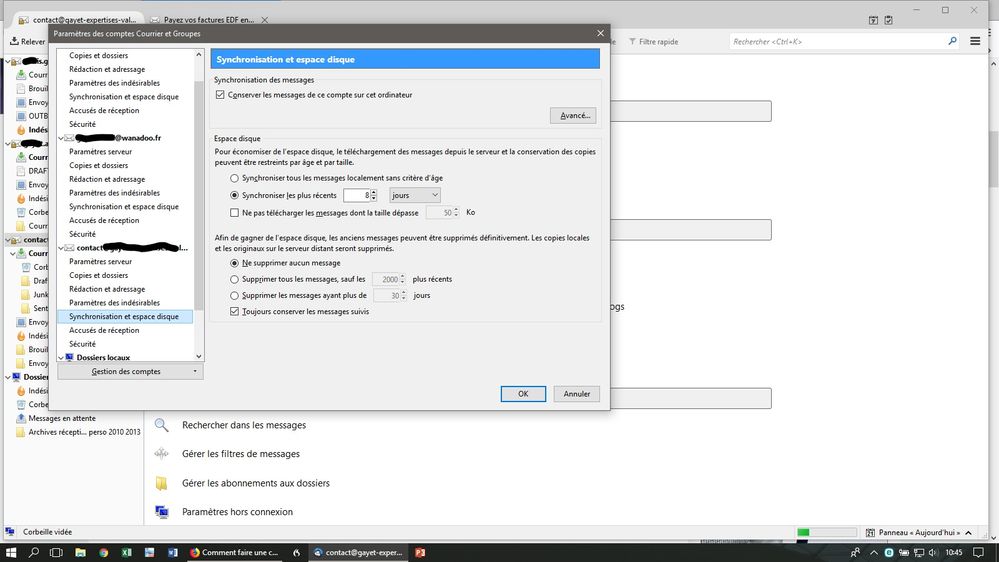The image size is (999, 562).
Task: Click the online status icon in status bar
Action: [10, 531]
